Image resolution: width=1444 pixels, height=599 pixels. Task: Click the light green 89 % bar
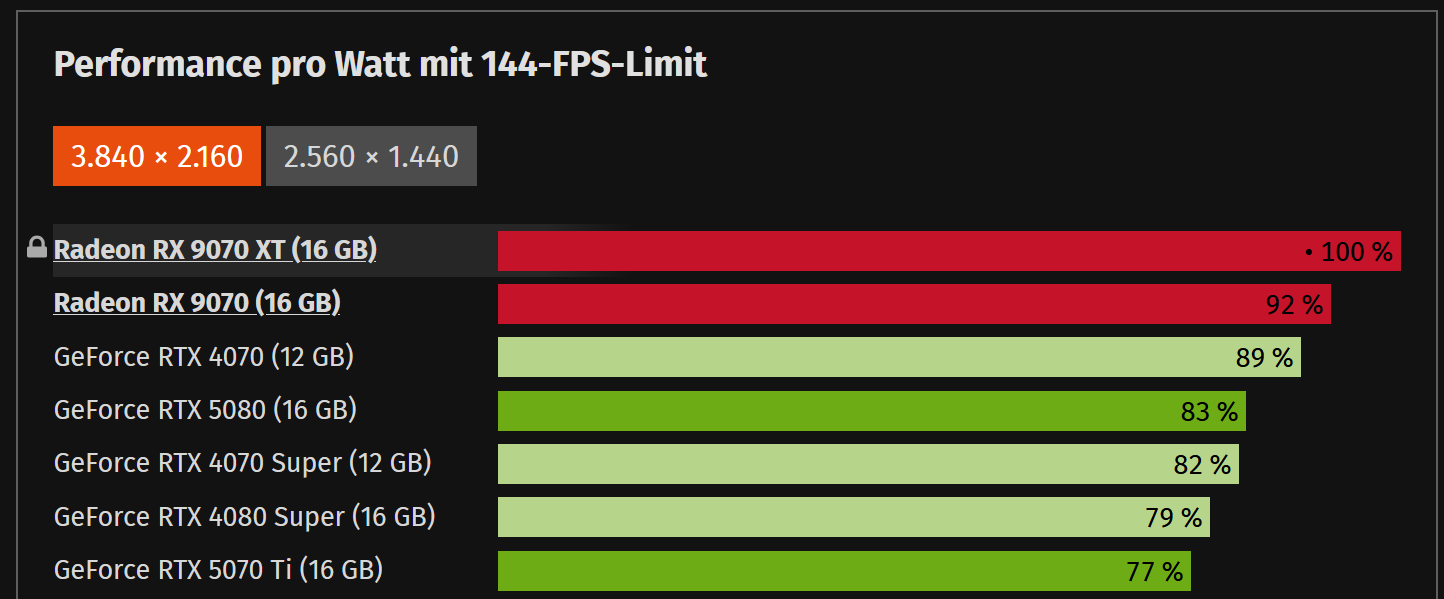click(899, 357)
